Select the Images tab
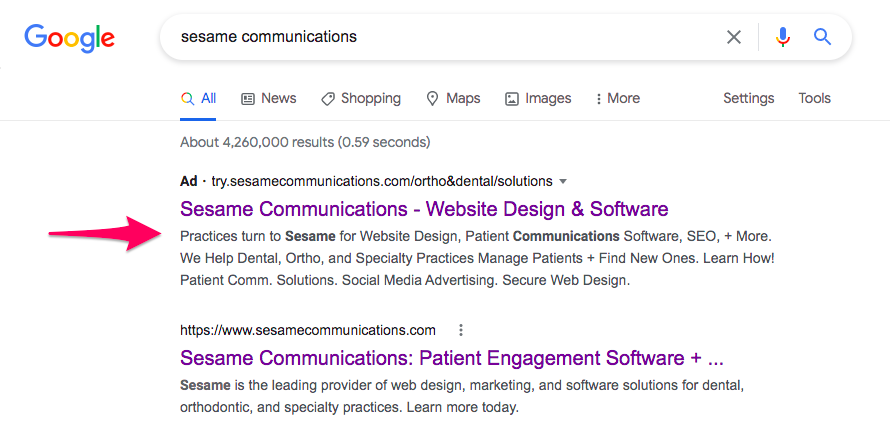This screenshot has width=890, height=423. pyautogui.click(x=538, y=98)
